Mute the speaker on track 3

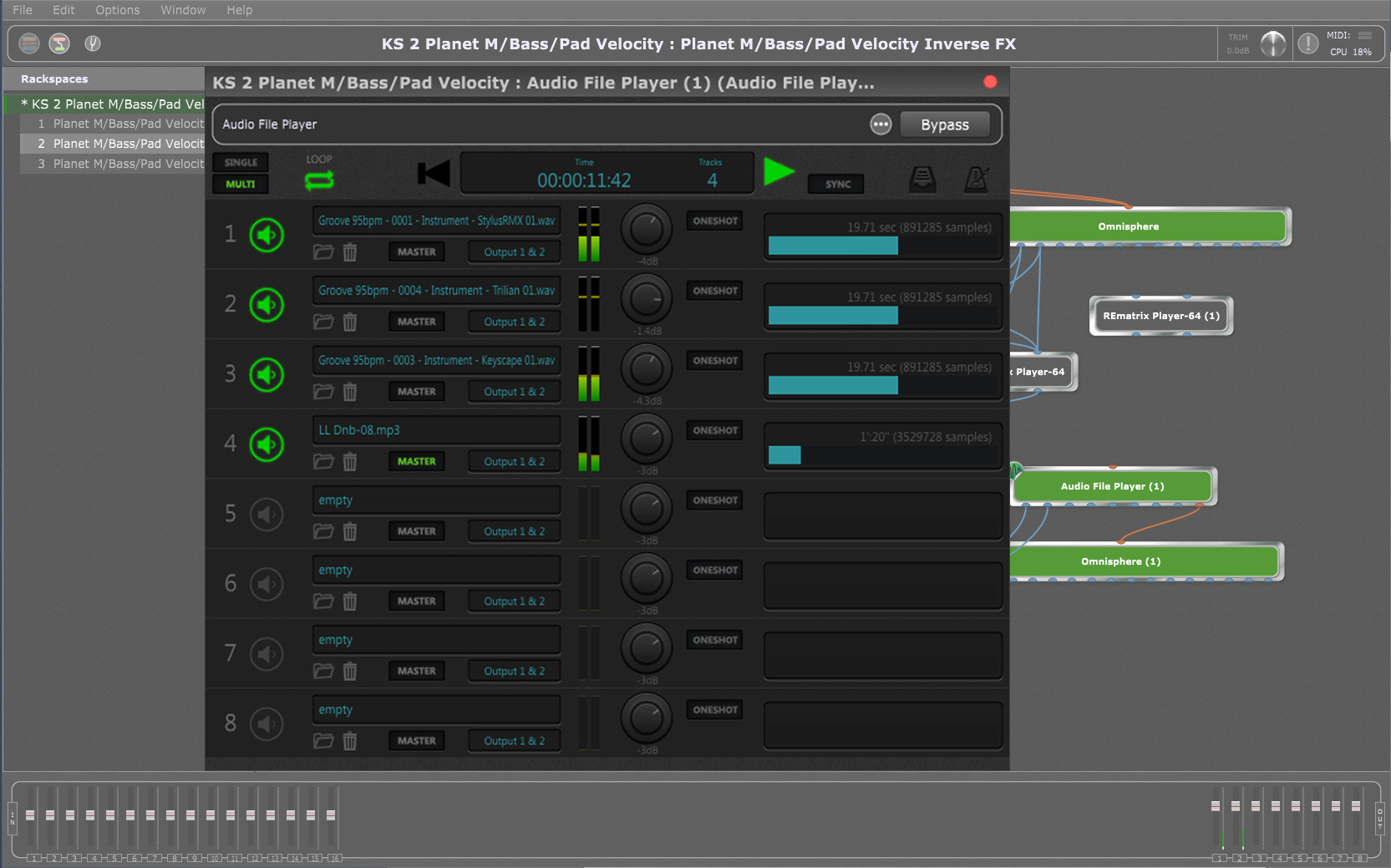[x=267, y=374]
